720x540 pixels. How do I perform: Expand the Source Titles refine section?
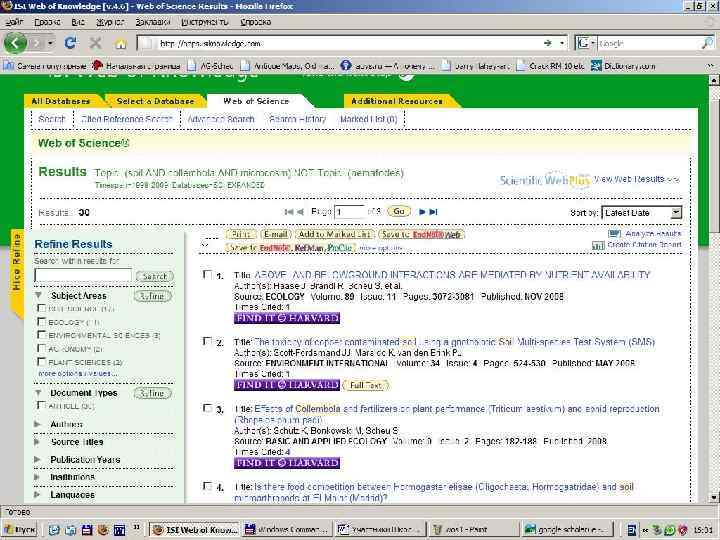pos(38,442)
